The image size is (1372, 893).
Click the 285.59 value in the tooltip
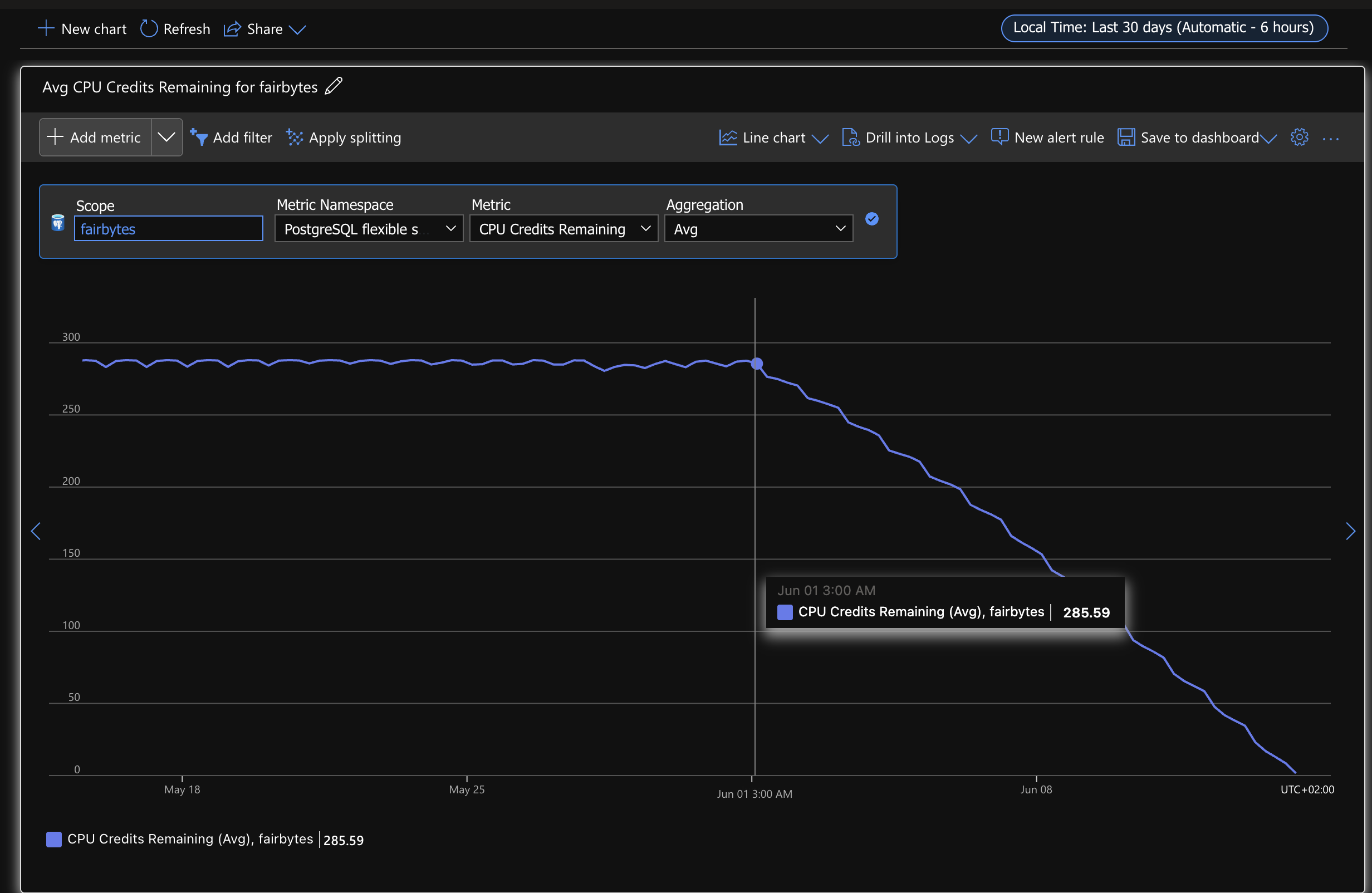[1086, 612]
